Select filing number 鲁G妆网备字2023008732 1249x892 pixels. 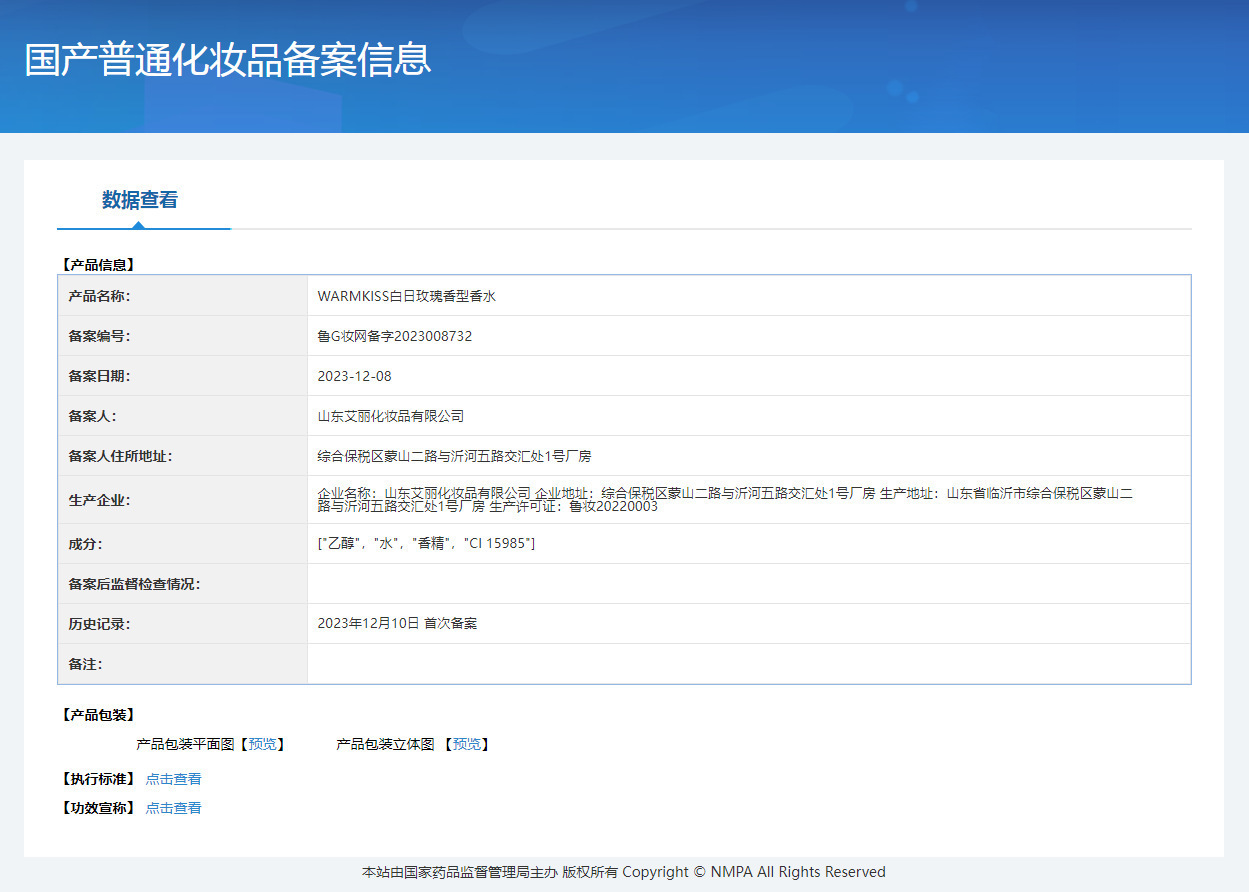(x=395, y=336)
